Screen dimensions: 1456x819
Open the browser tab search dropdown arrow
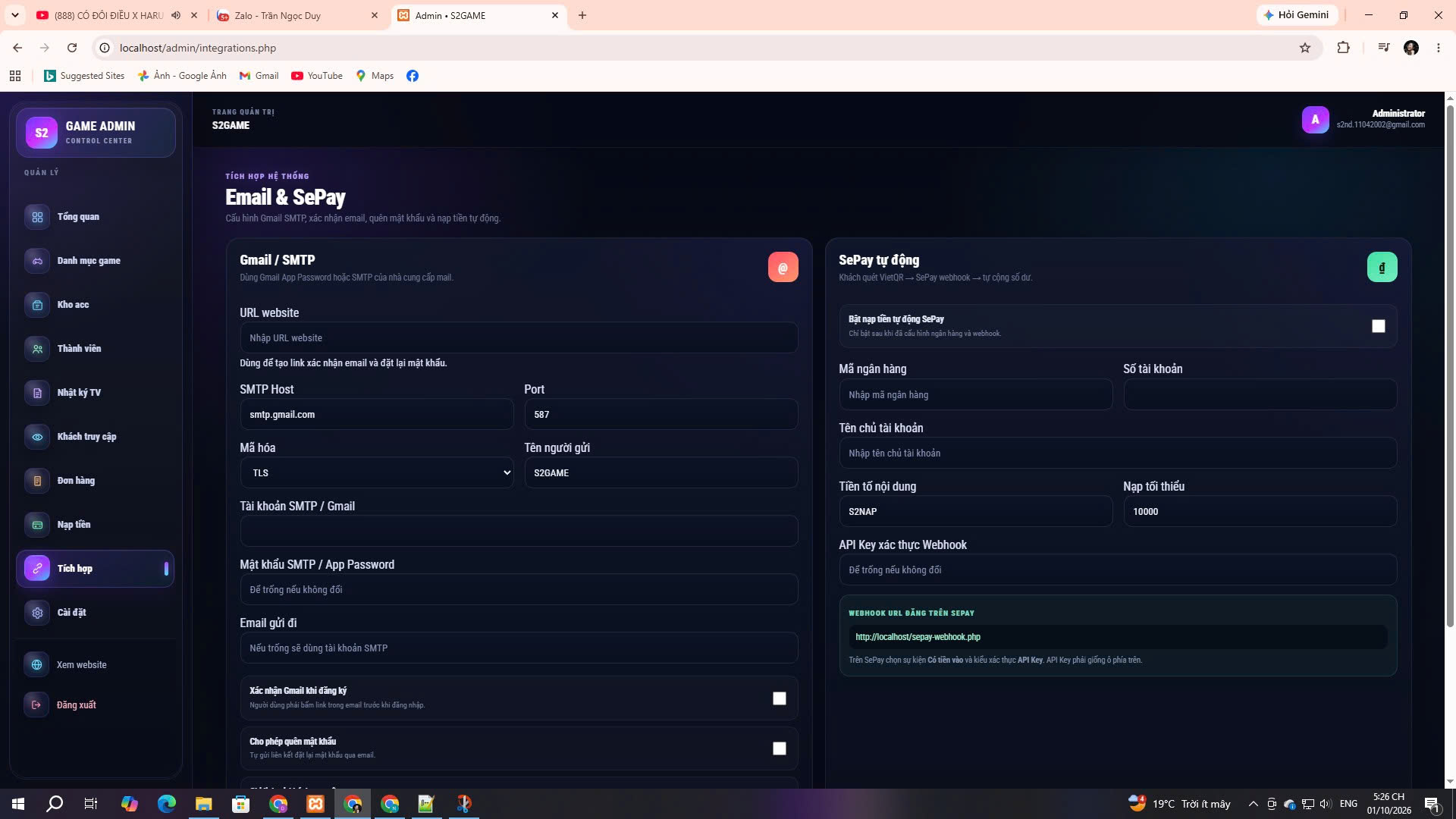[x=14, y=15]
